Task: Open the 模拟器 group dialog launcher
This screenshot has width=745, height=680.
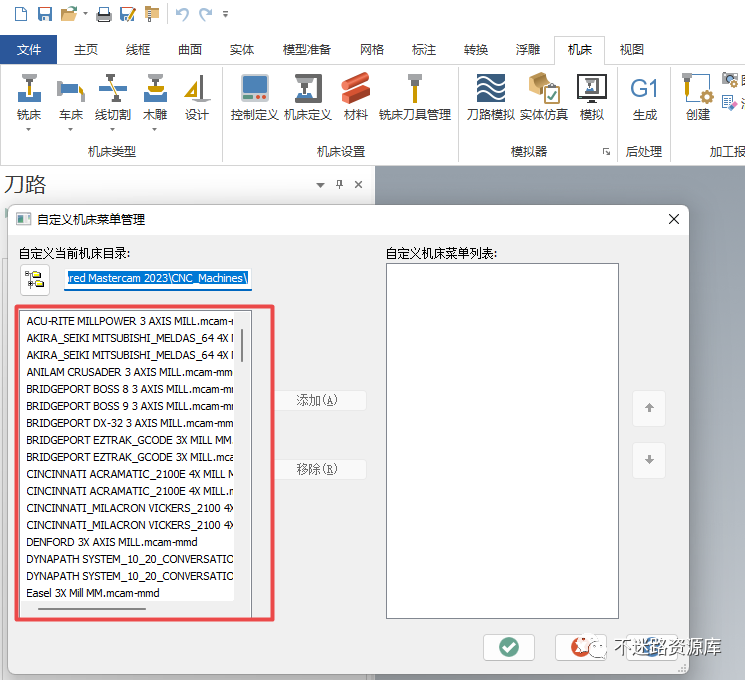Action: (x=606, y=152)
